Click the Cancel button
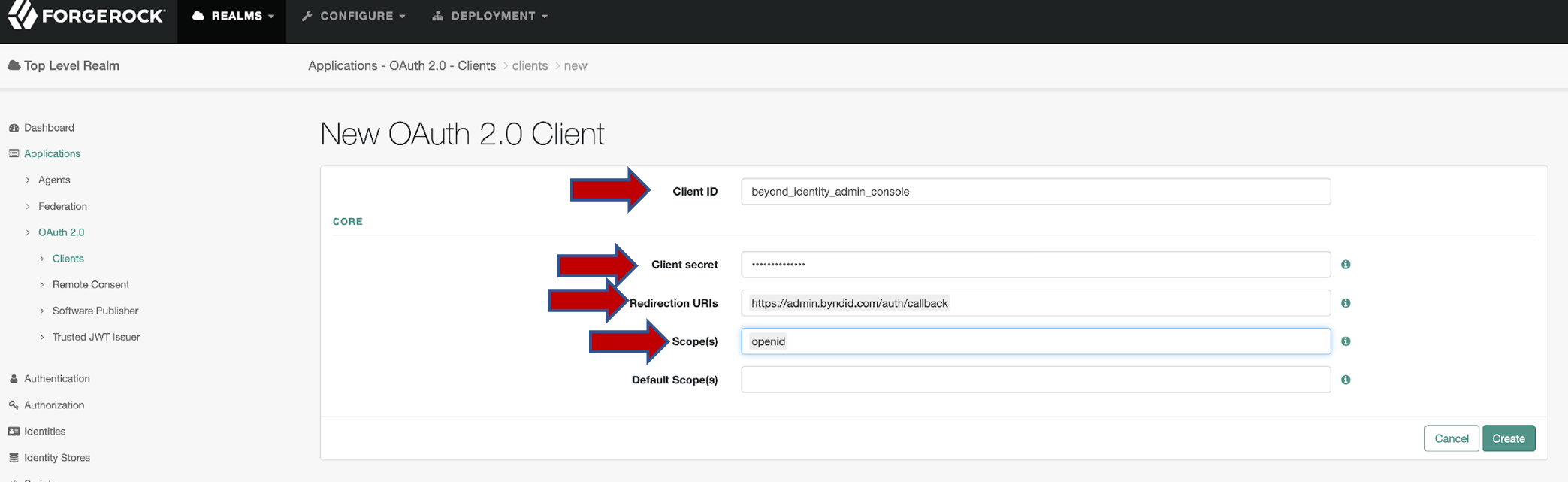 [x=1451, y=438]
